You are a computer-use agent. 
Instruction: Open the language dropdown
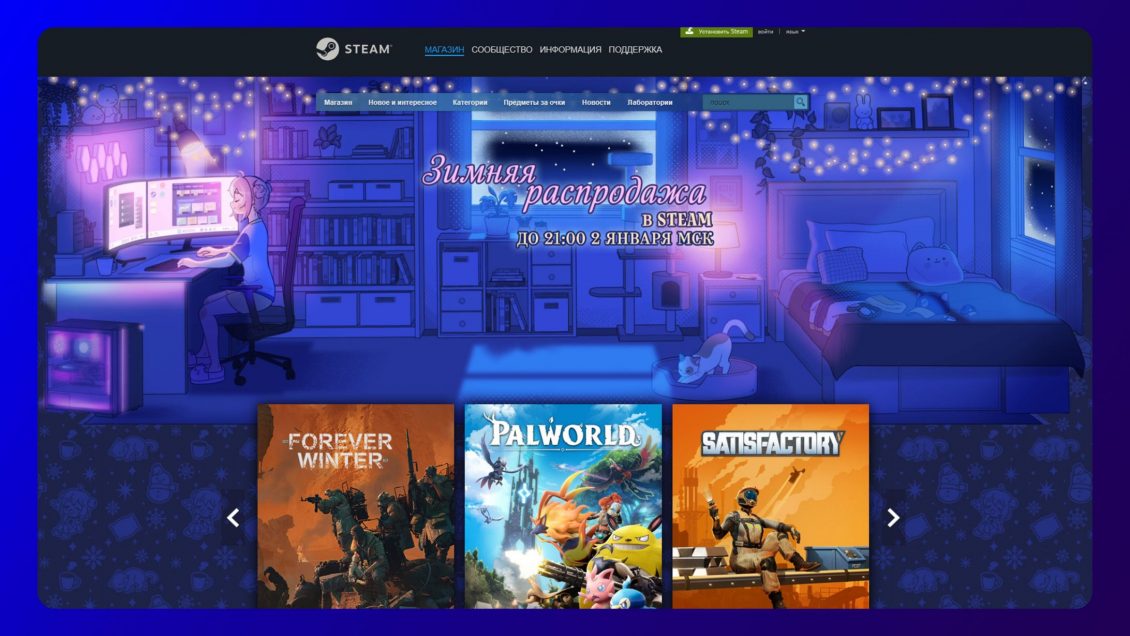(x=795, y=32)
